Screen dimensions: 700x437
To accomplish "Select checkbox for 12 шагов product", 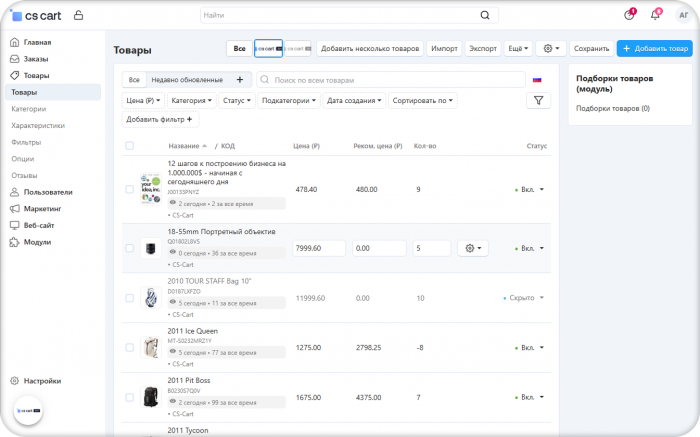I will click(x=129, y=189).
